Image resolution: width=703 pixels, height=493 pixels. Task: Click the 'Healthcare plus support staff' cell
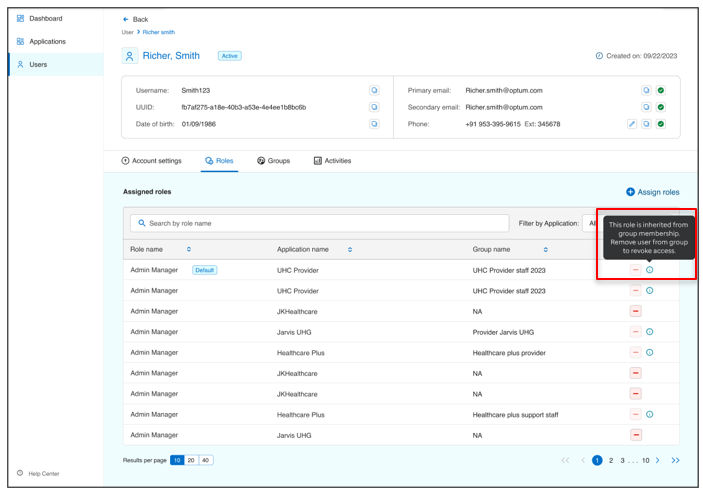[515, 415]
